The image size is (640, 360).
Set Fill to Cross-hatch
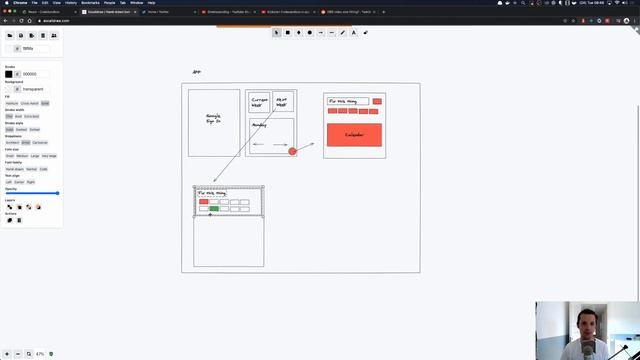[29, 103]
